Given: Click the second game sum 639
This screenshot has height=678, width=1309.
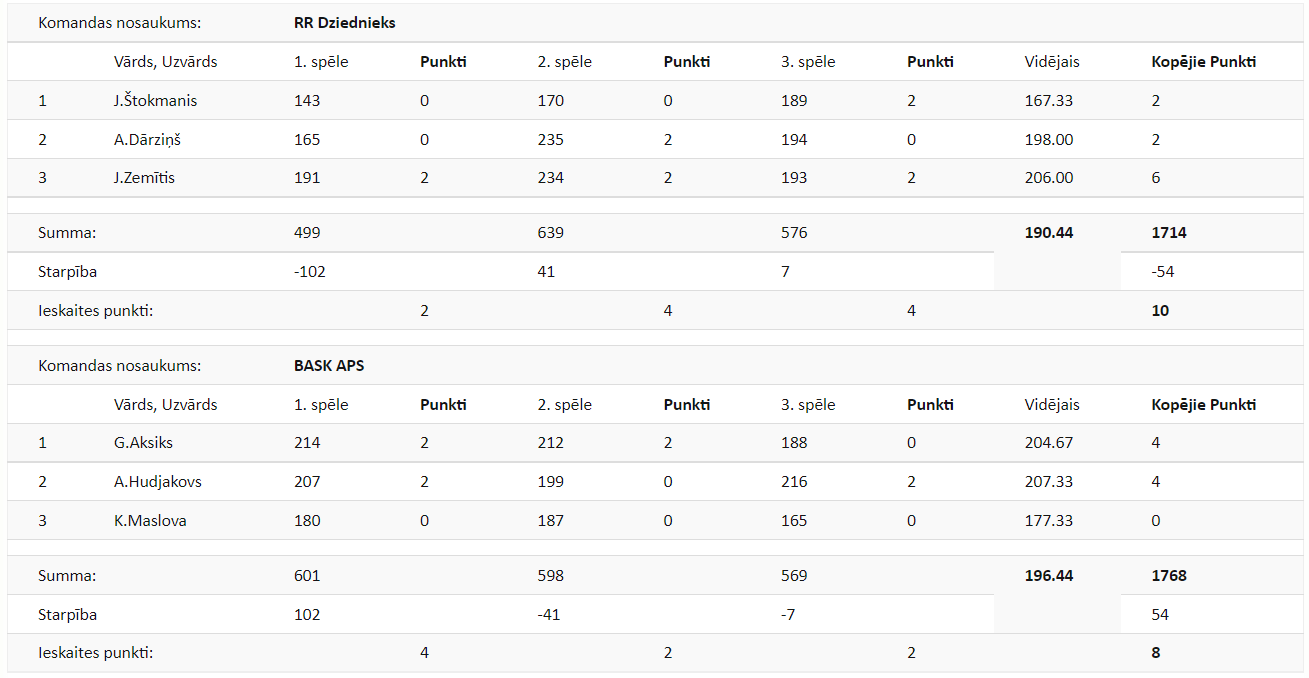Looking at the screenshot, I should (550, 233).
